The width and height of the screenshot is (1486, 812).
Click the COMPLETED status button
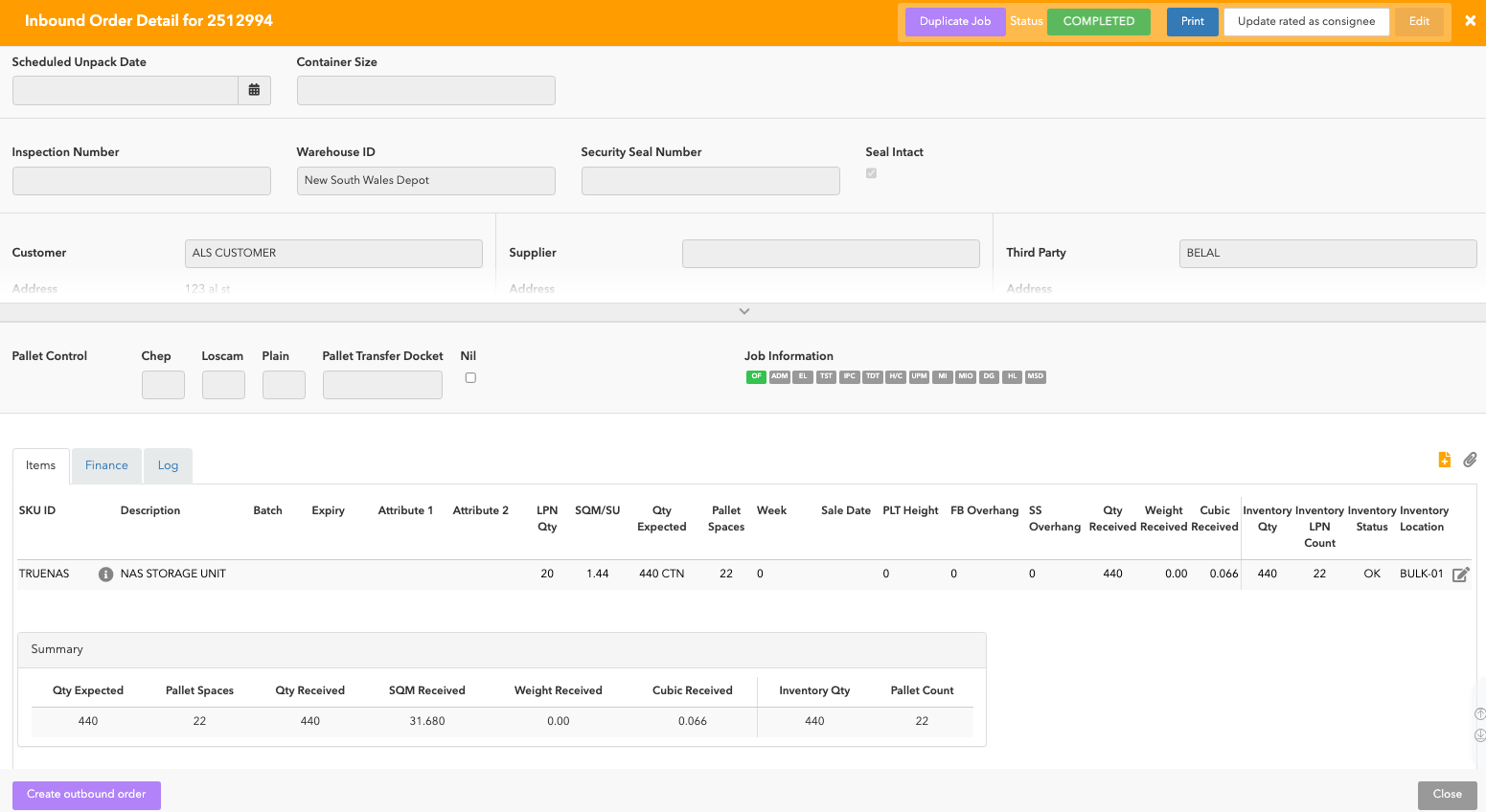click(x=1099, y=21)
